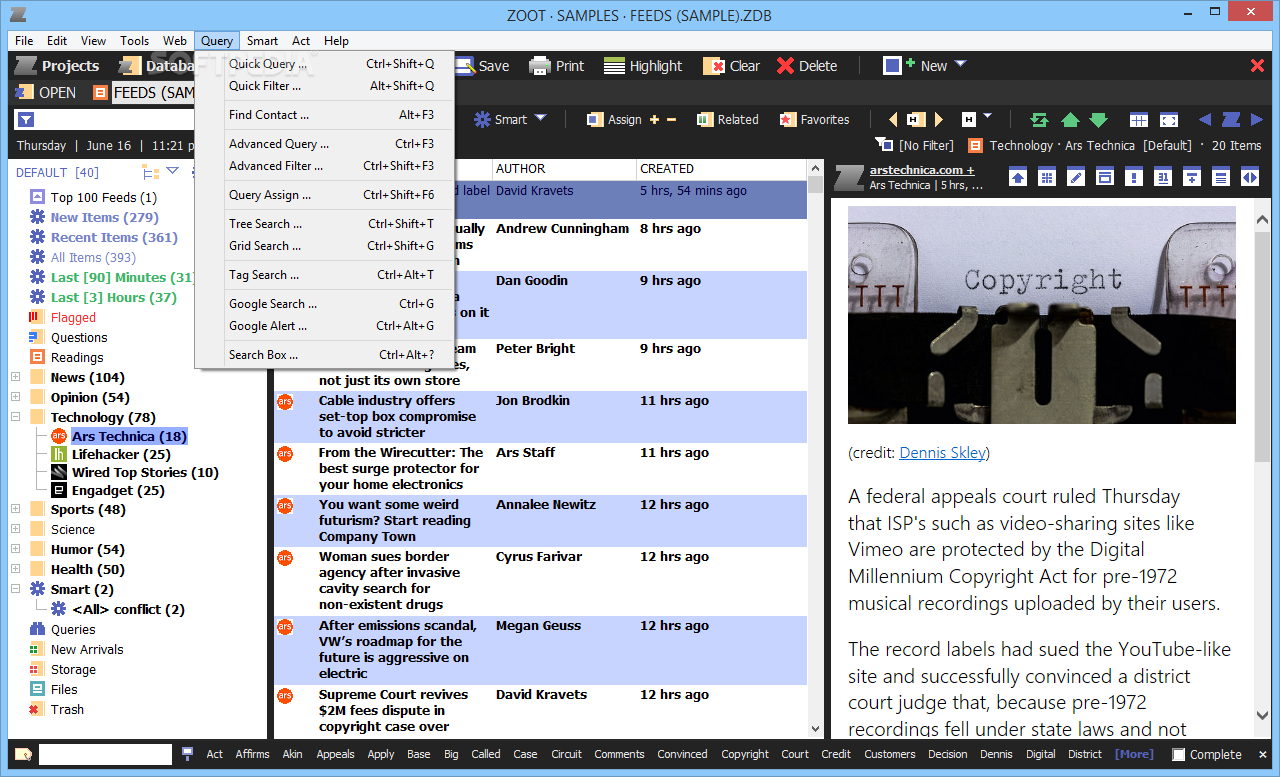
Task: Click the fullscreen expand icon
Action: (1169, 120)
